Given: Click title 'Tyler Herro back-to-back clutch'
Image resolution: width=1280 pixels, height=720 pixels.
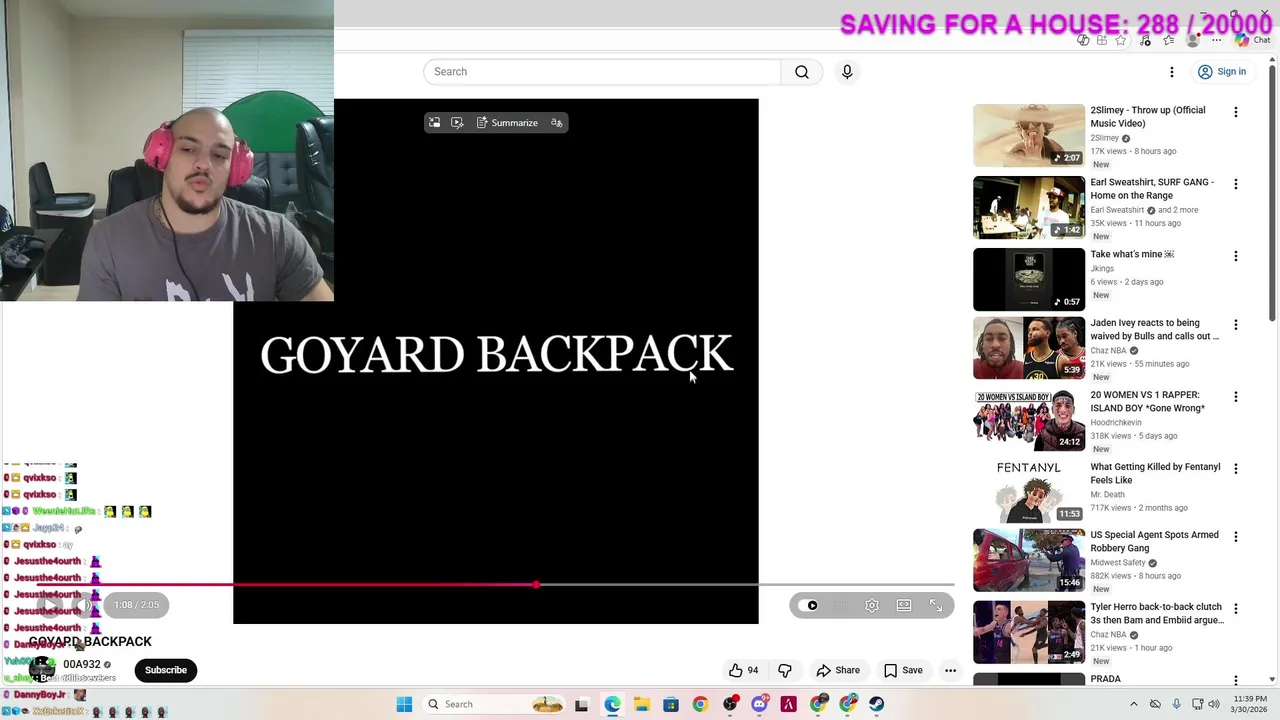Looking at the screenshot, I should click(1157, 613).
